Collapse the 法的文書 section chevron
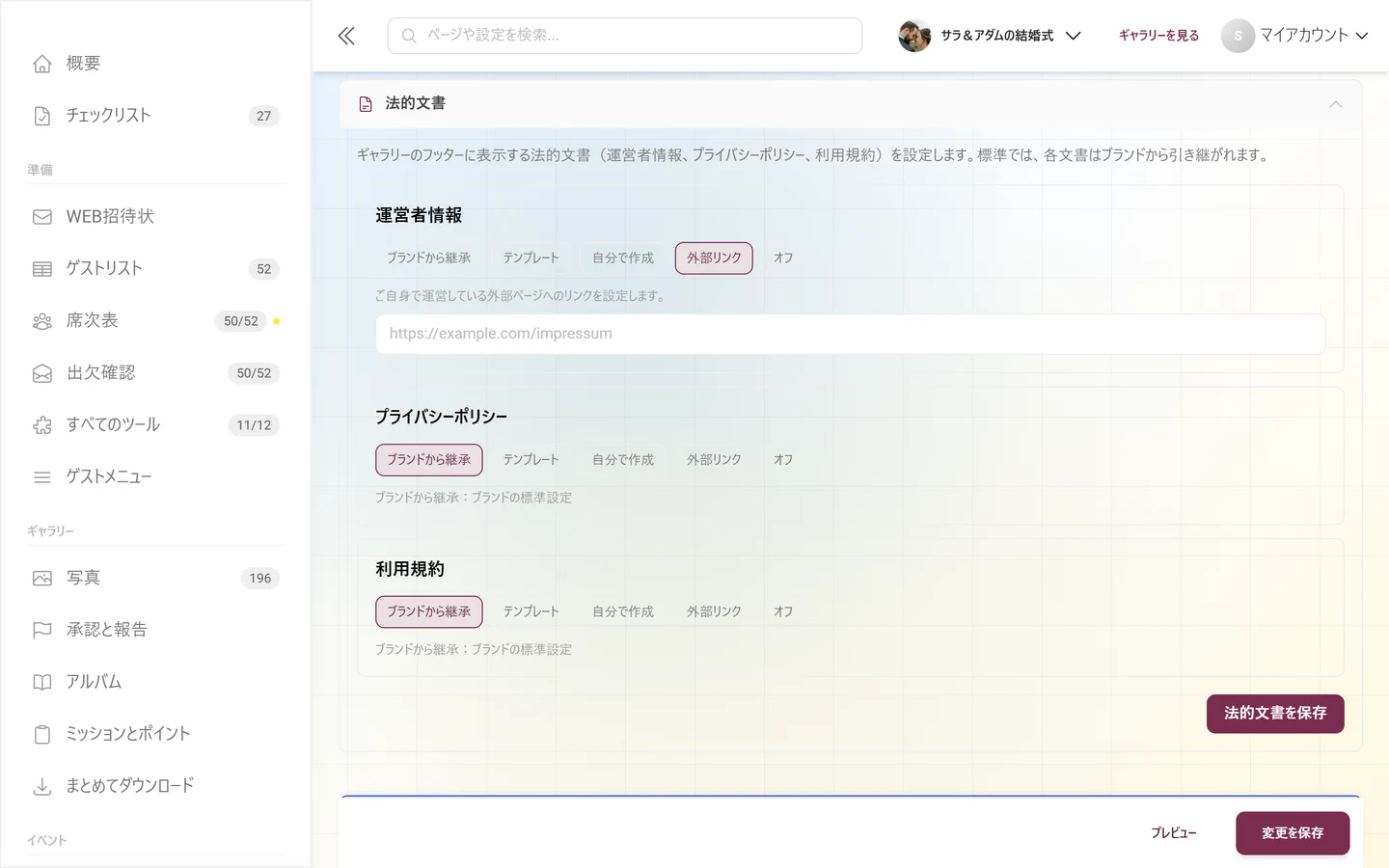The image size is (1389, 868). click(1336, 104)
